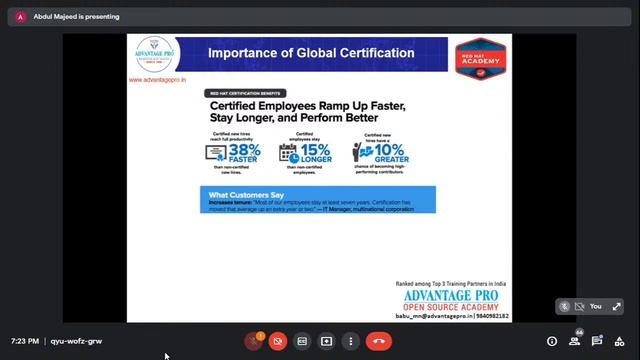Turn on the camera button
The image size is (640, 360).
click(278, 341)
